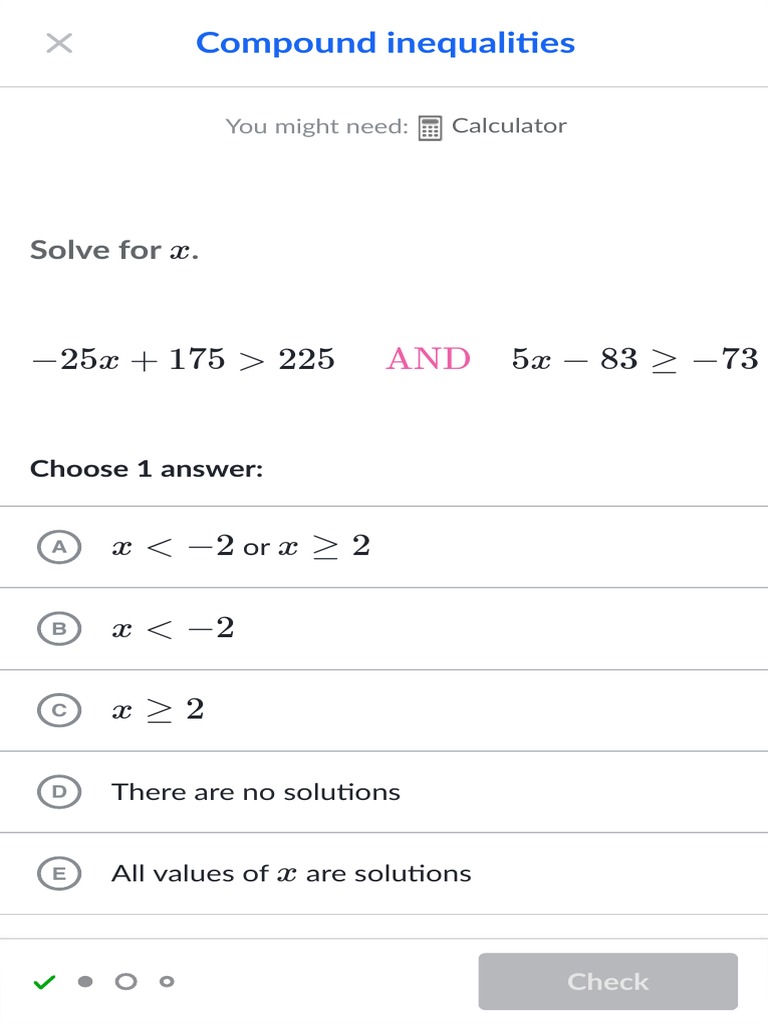Click the hollow circle progress indicator
The width and height of the screenshot is (768, 1024).
click(126, 982)
